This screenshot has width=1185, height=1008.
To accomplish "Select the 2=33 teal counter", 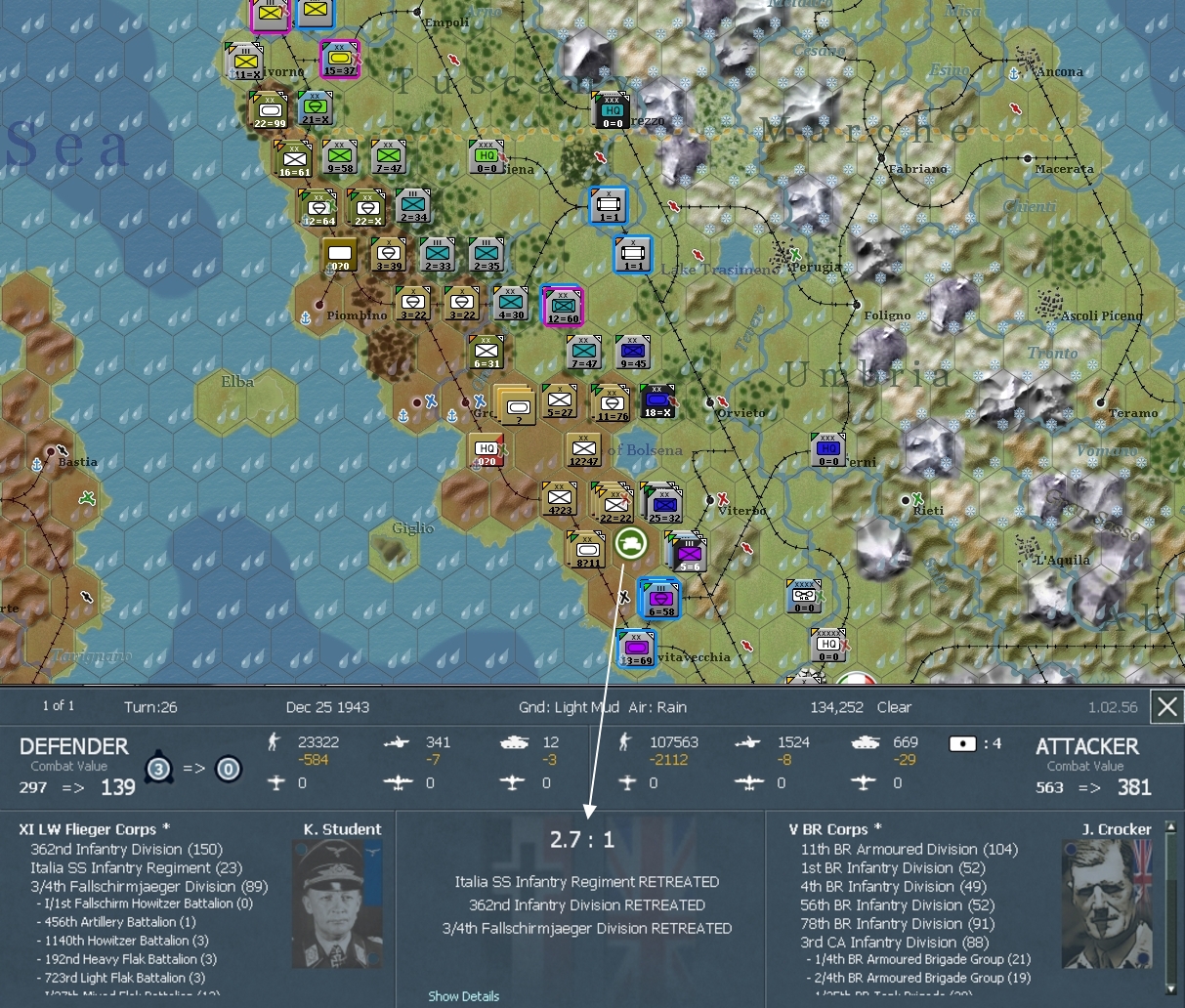I will coord(438,254).
